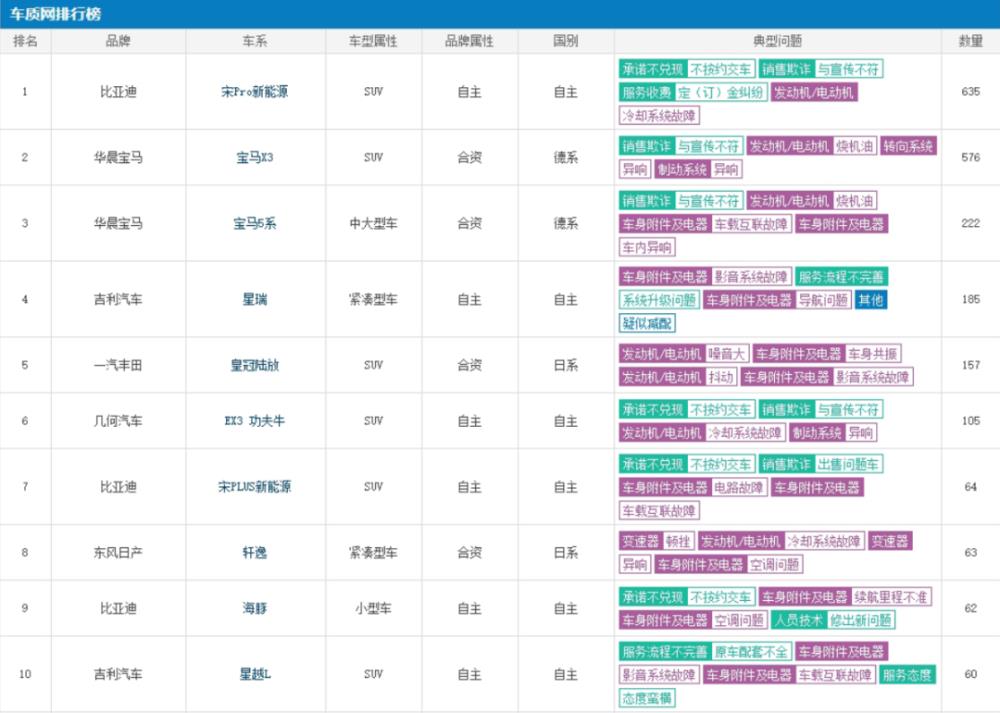Click the 222 count value
The image size is (1000, 713).
tap(971, 223)
